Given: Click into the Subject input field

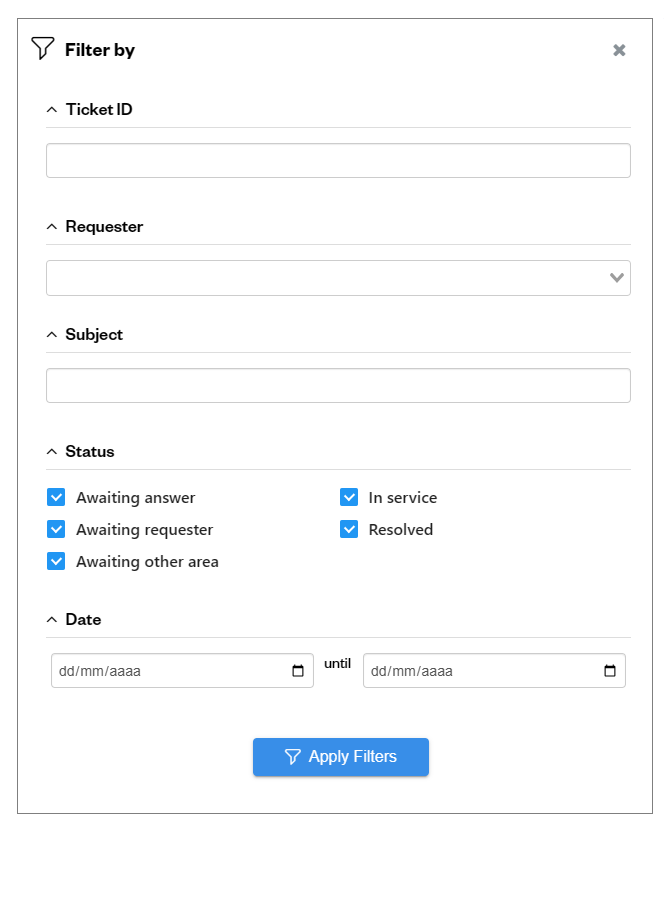Looking at the screenshot, I should click(338, 386).
